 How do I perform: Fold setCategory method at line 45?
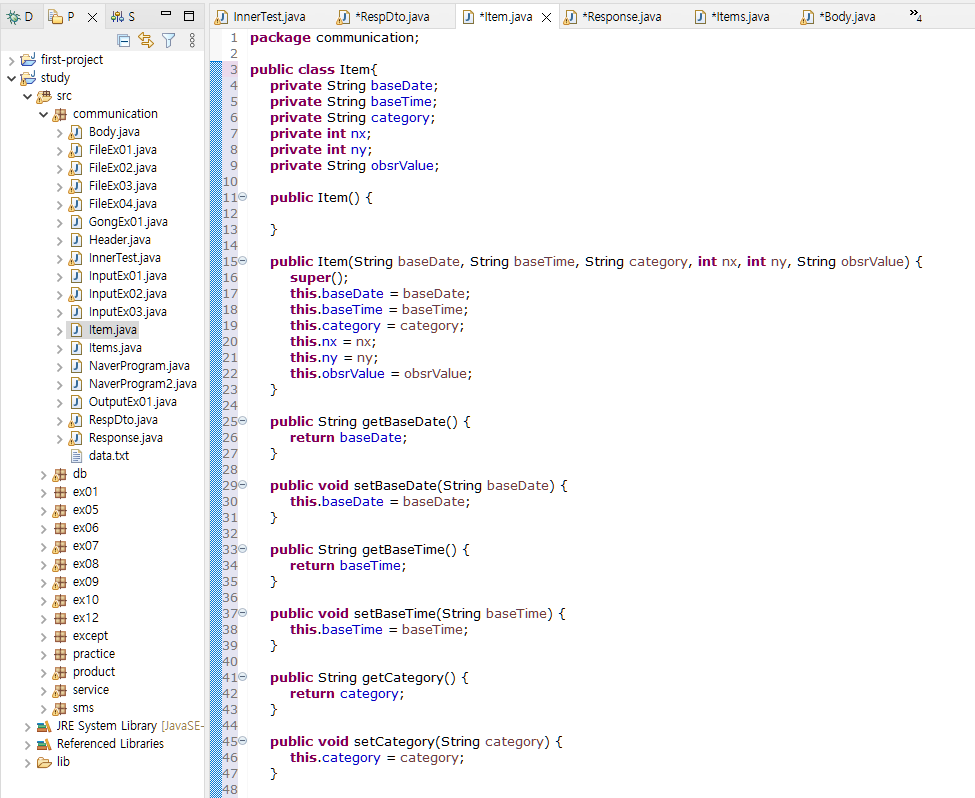coord(243,741)
